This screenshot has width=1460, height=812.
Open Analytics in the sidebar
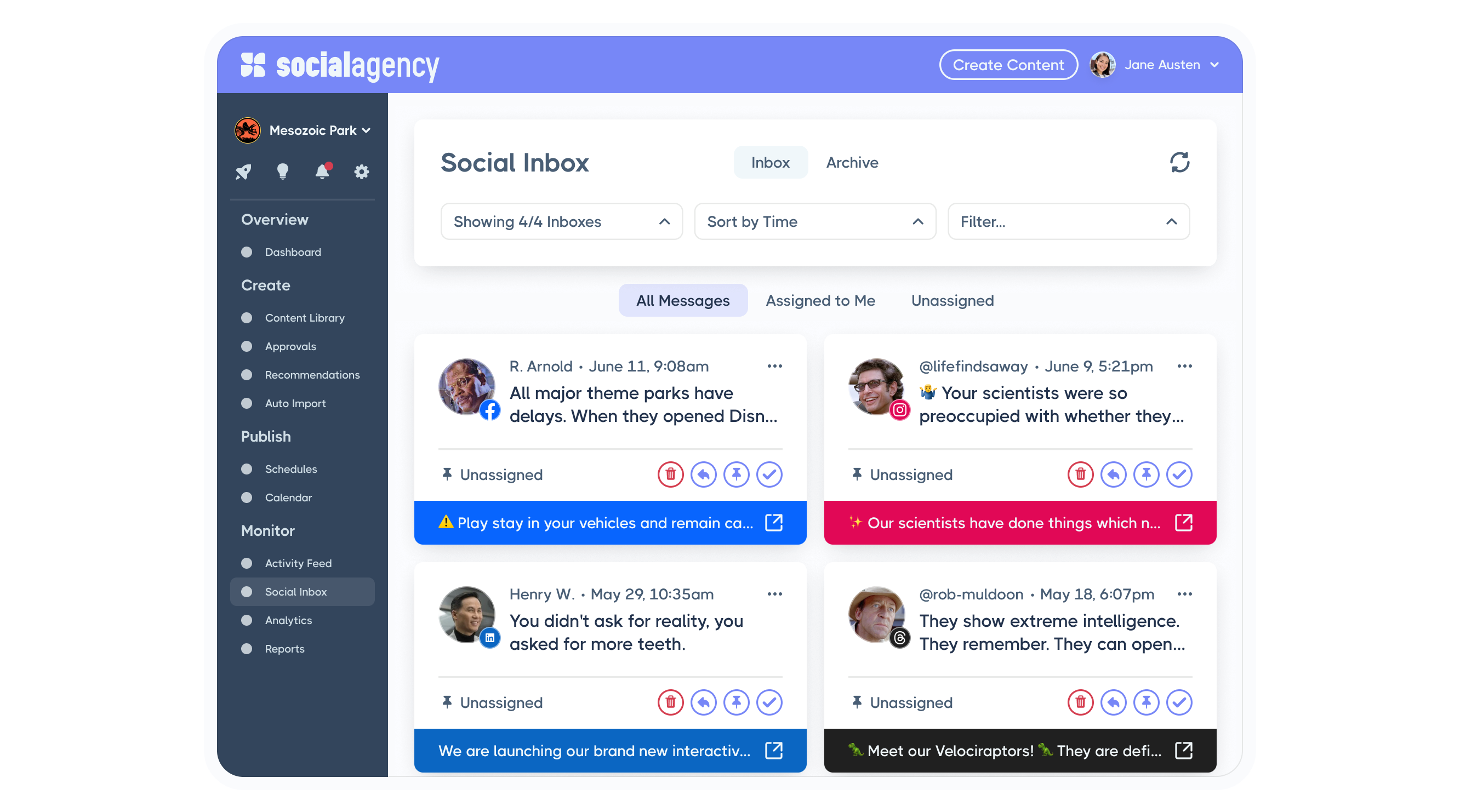(x=288, y=620)
